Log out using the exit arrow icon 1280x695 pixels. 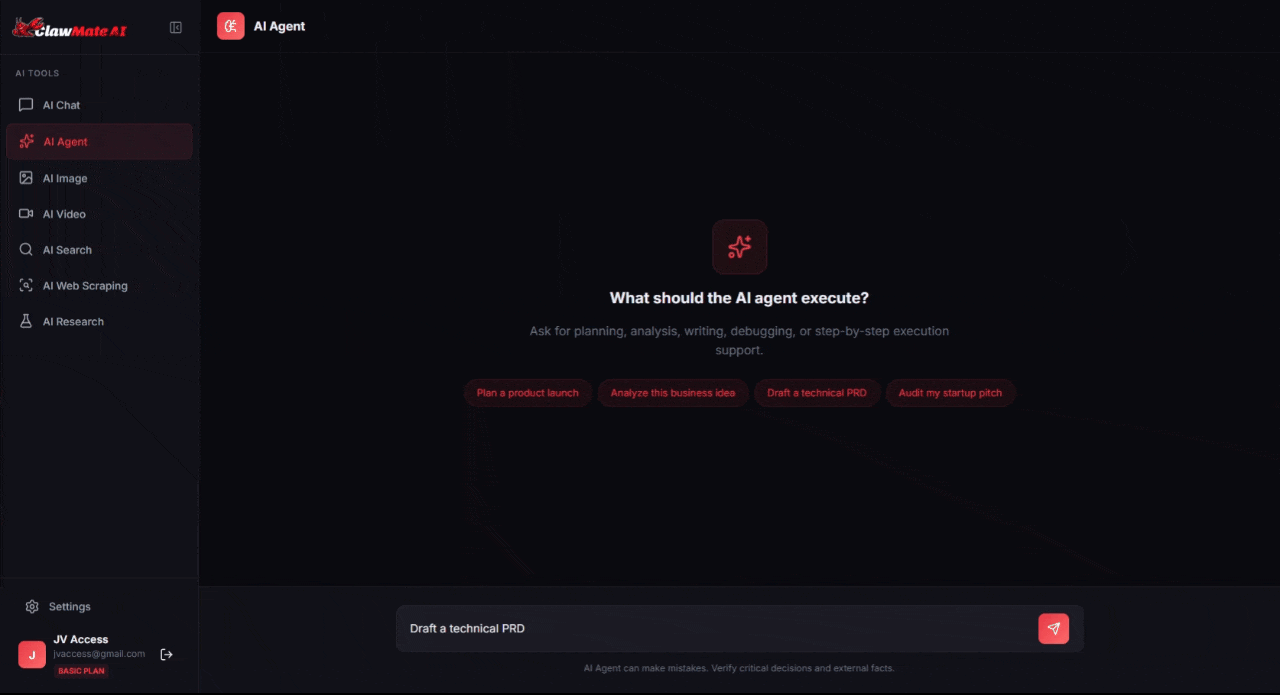(x=167, y=654)
